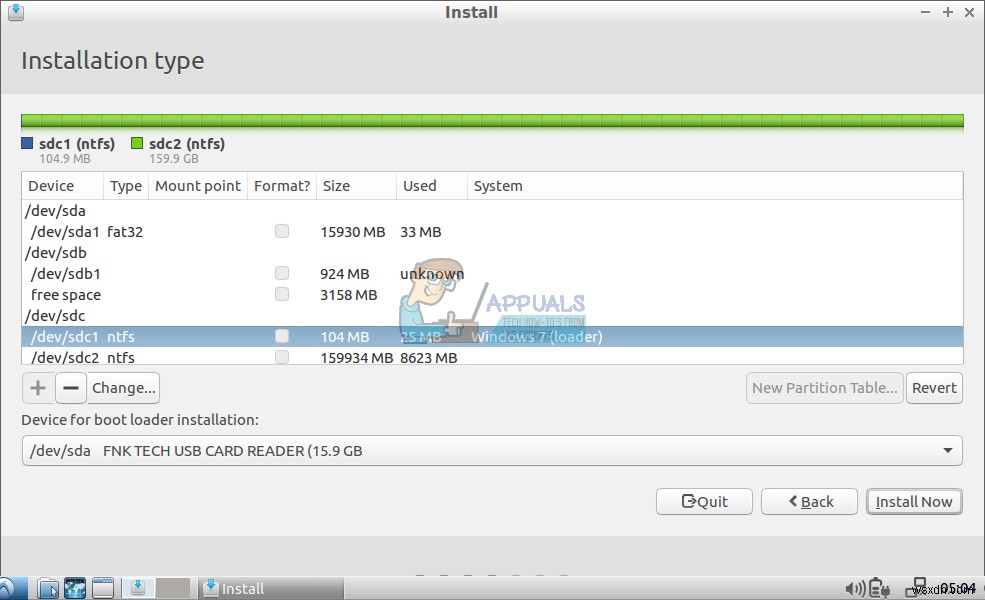This screenshot has height=600, width=985.
Task: Open the volume control in the tray
Action: (x=854, y=589)
